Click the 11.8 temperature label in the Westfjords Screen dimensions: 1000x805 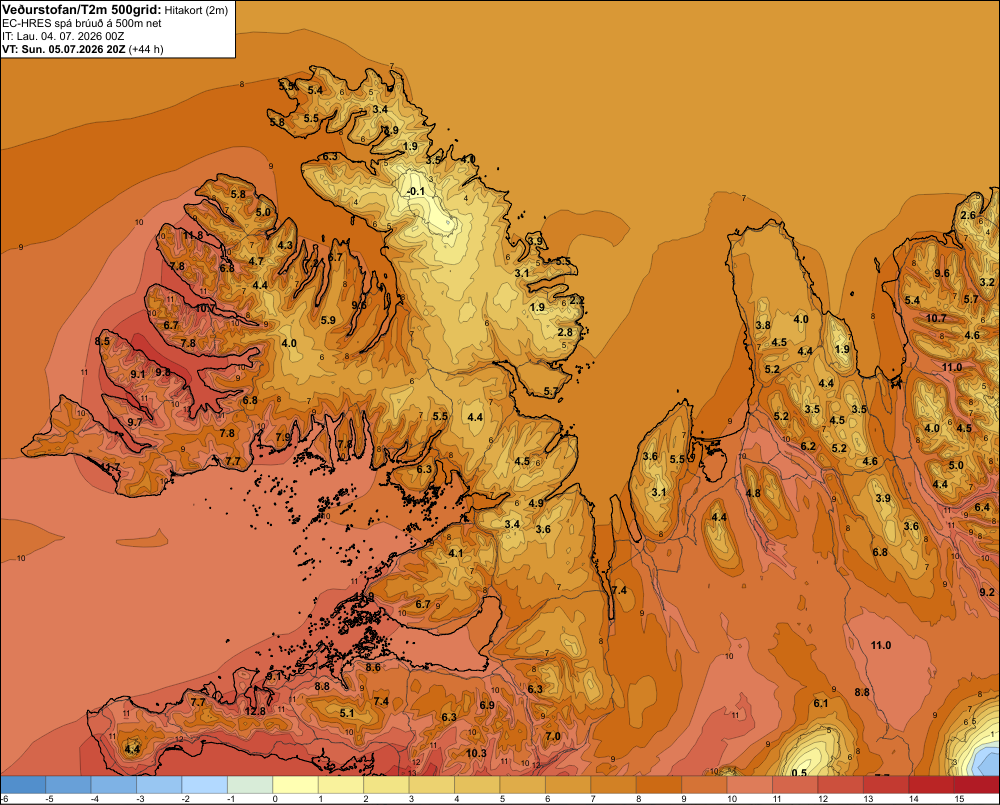point(193,235)
